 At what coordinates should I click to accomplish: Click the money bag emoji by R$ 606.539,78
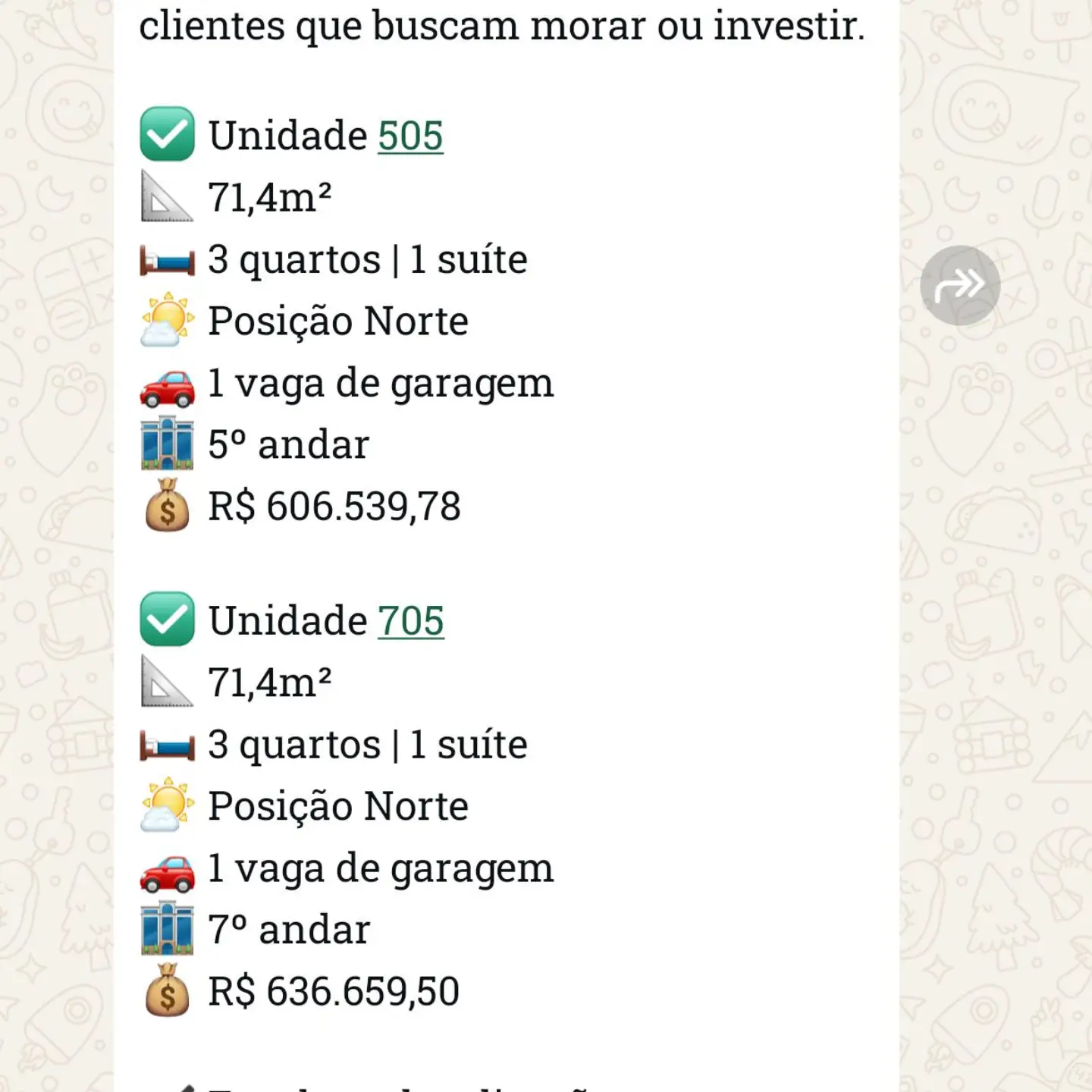pos(168,505)
